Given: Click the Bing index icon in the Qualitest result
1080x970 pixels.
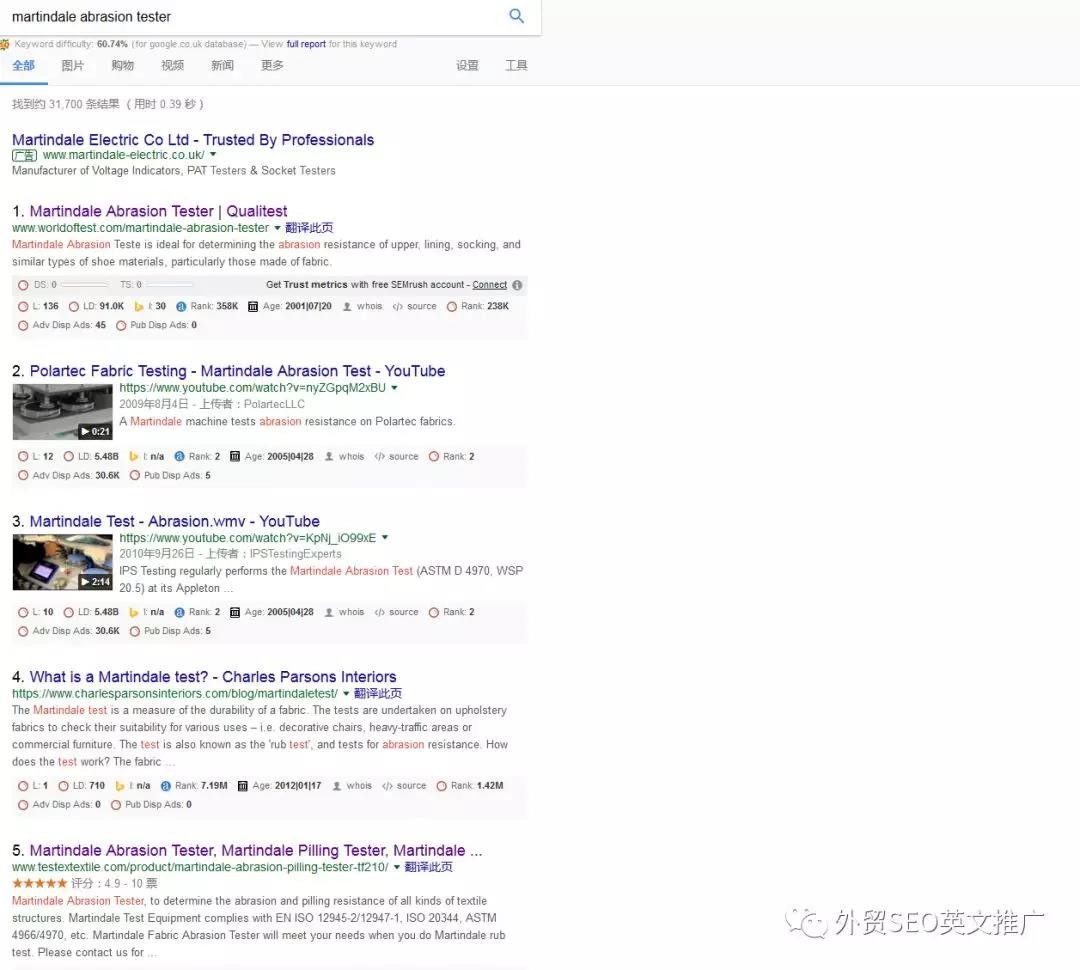Looking at the screenshot, I should [139, 307].
